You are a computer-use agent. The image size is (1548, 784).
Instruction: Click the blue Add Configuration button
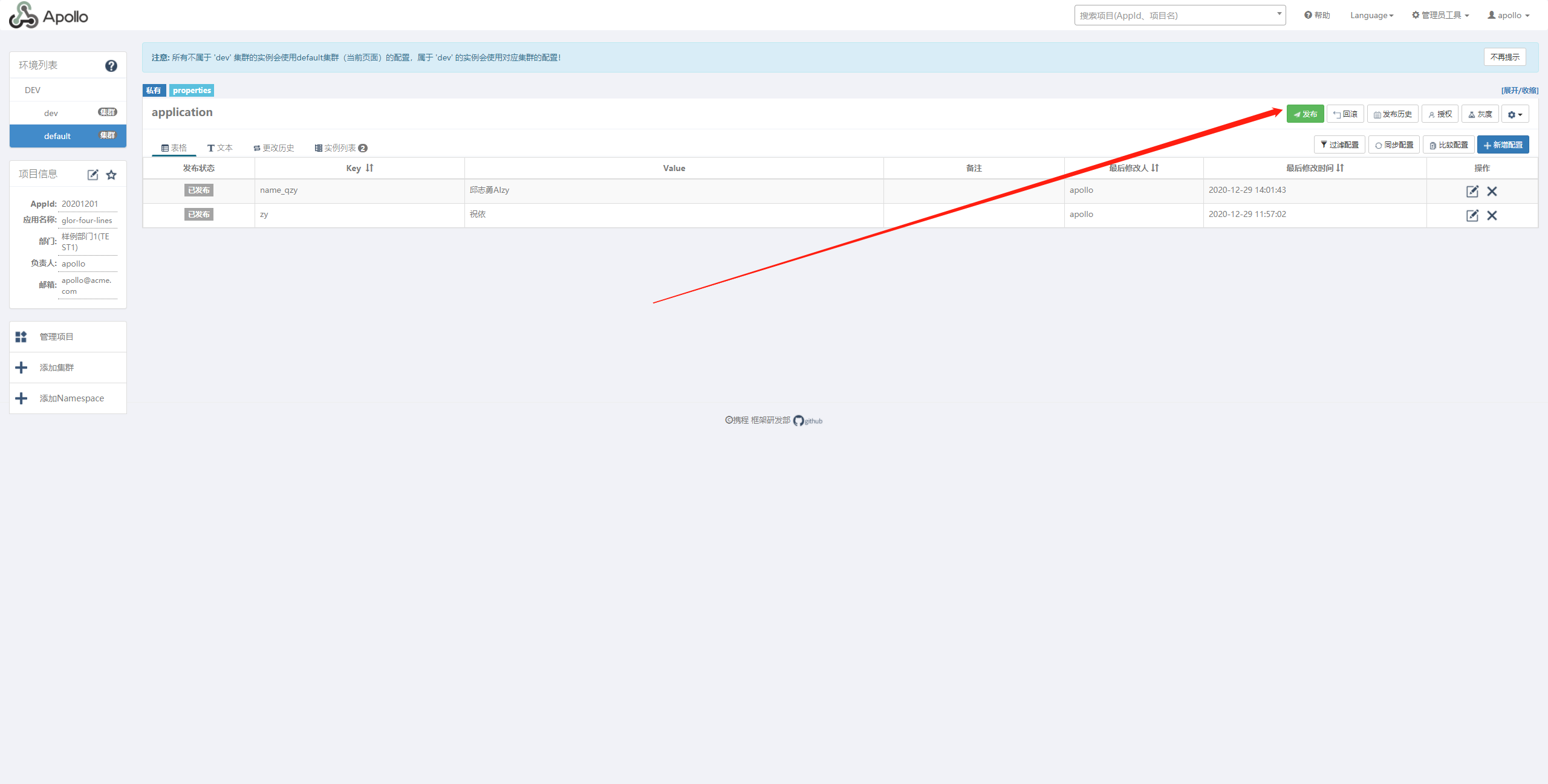1503,145
